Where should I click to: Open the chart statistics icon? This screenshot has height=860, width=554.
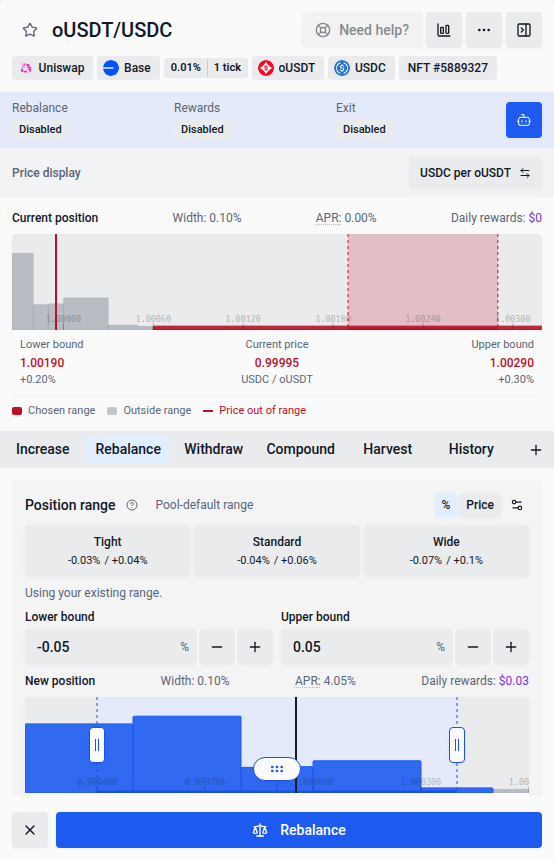[x=444, y=30]
